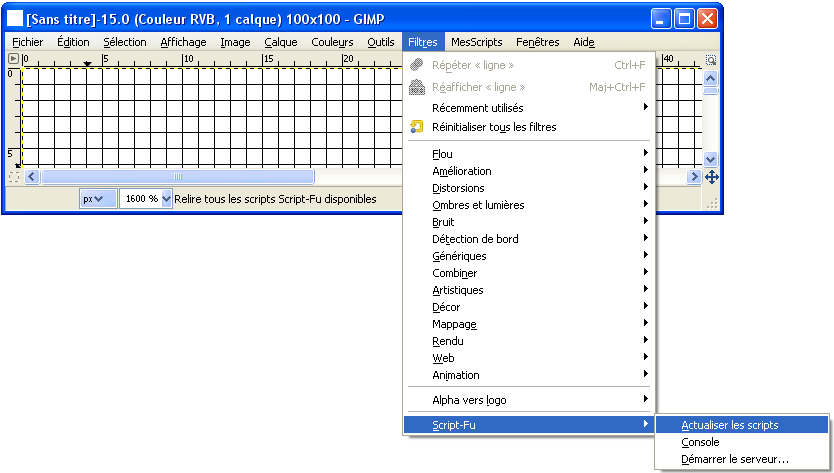Open the Calque menu
This screenshot has width=834, height=473.
pos(281,42)
